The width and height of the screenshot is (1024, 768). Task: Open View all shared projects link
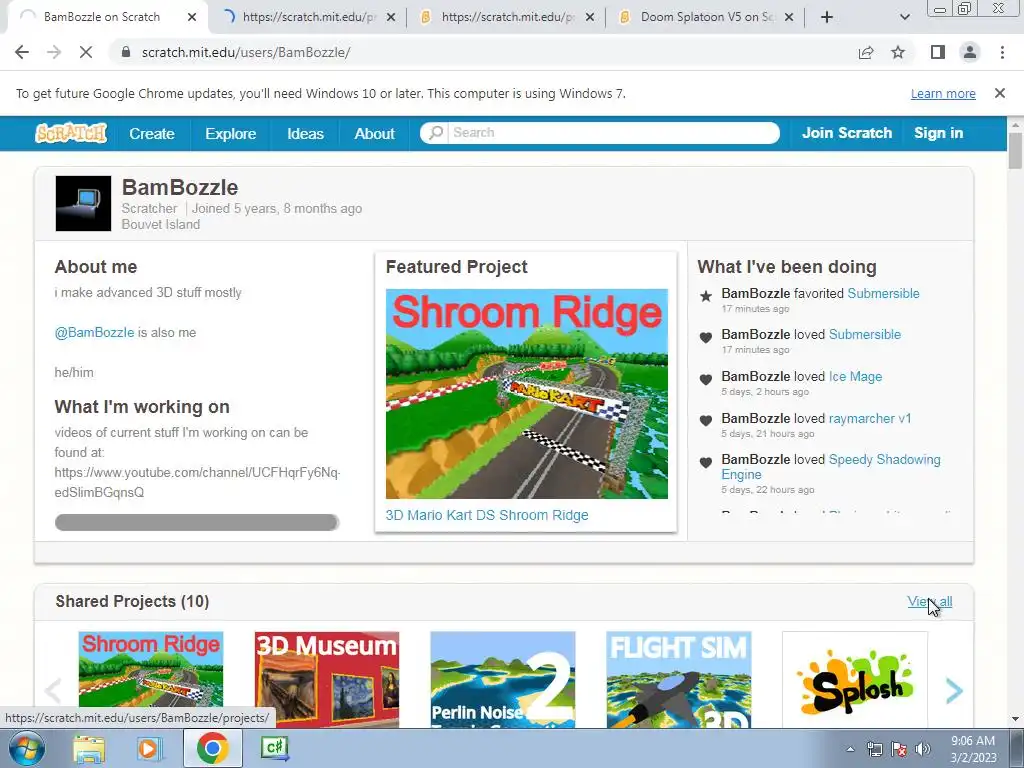[x=929, y=601]
